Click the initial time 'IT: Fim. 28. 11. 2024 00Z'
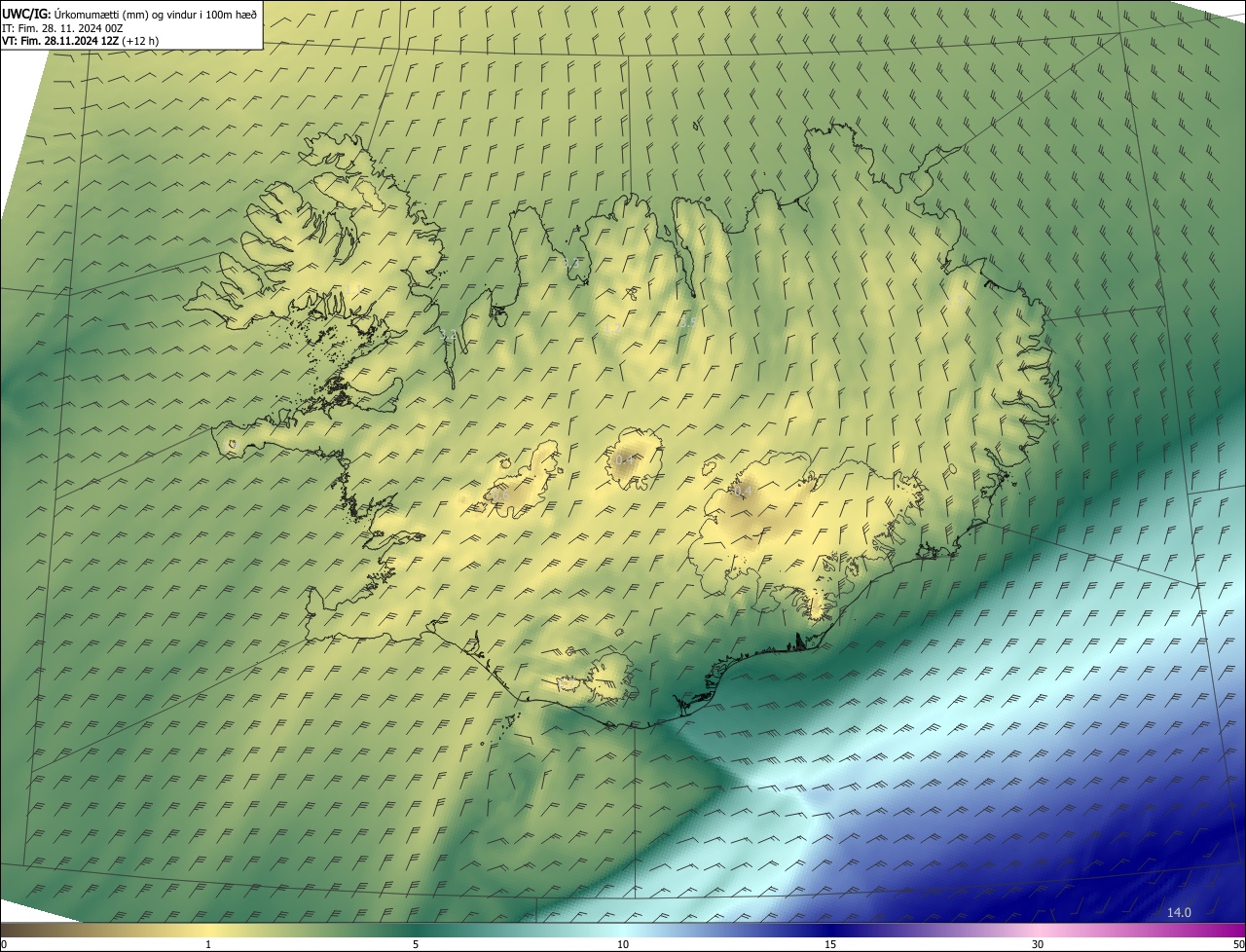The width and height of the screenshot is (1246, 952). coord(62,27)
